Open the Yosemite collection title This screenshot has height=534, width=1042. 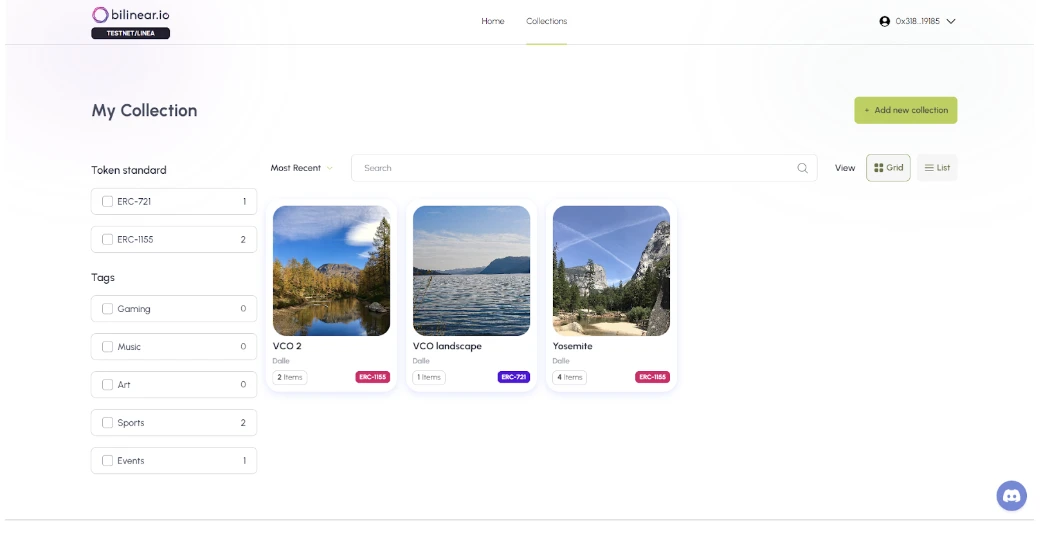pyautogui.click(x=572, y=346)
